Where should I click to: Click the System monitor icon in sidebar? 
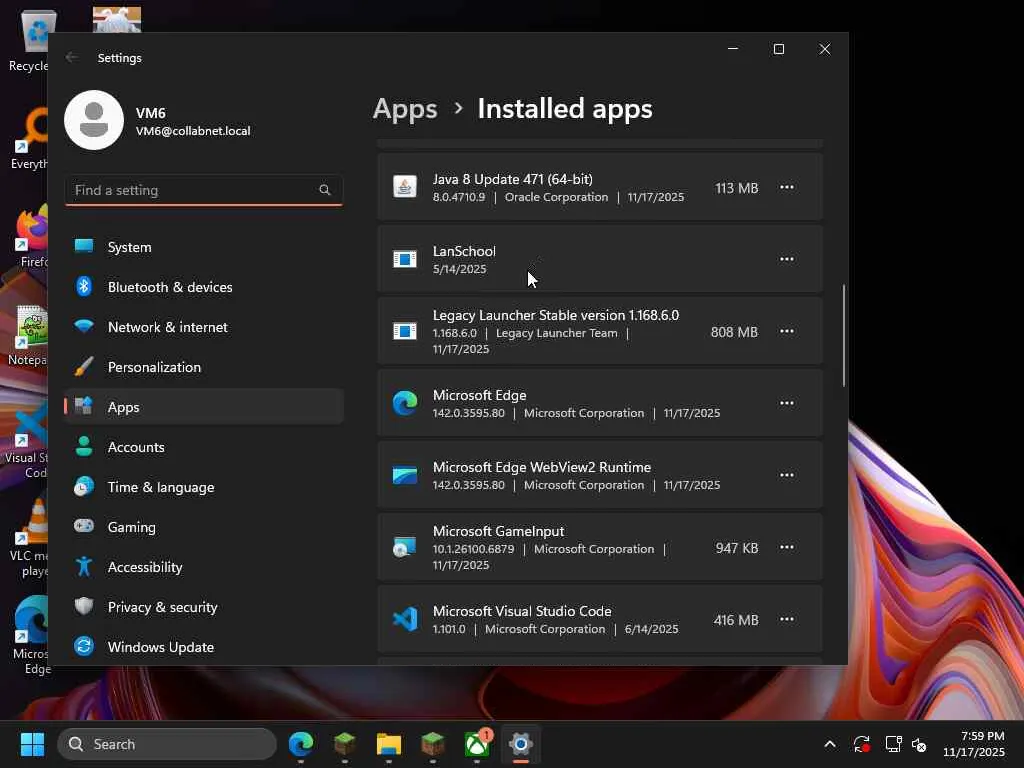tap(84, 246)
